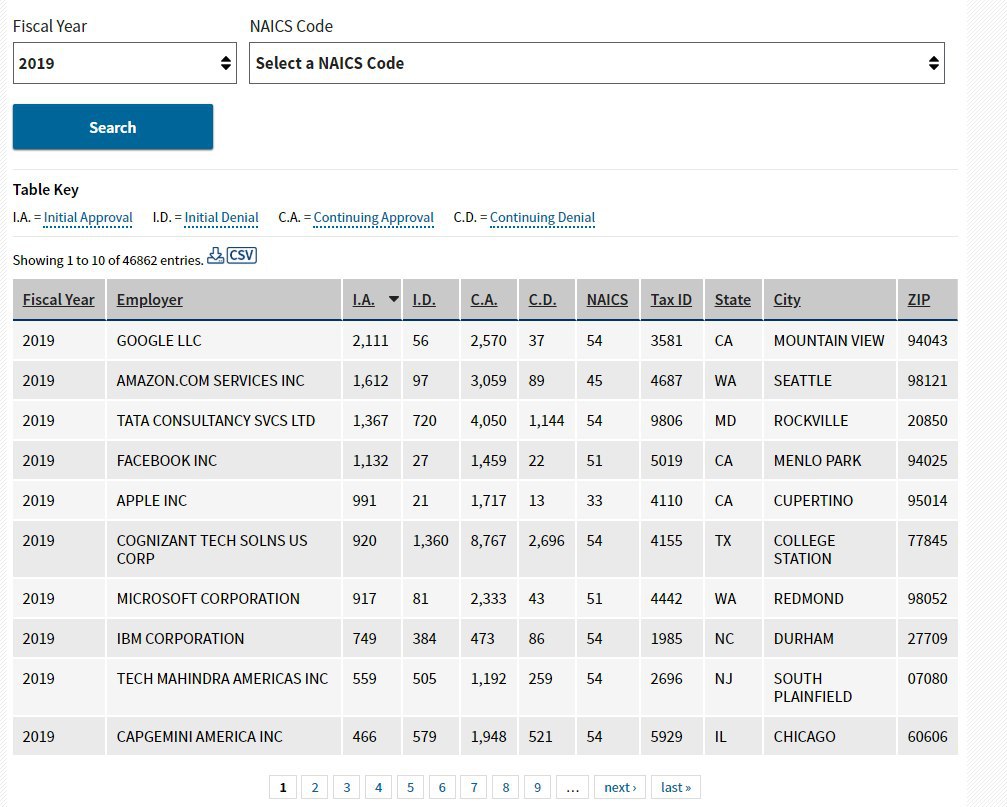
Task: Click the COLLEGE STATION city cell
Action: pyautogui.click(x=830, y=550)
